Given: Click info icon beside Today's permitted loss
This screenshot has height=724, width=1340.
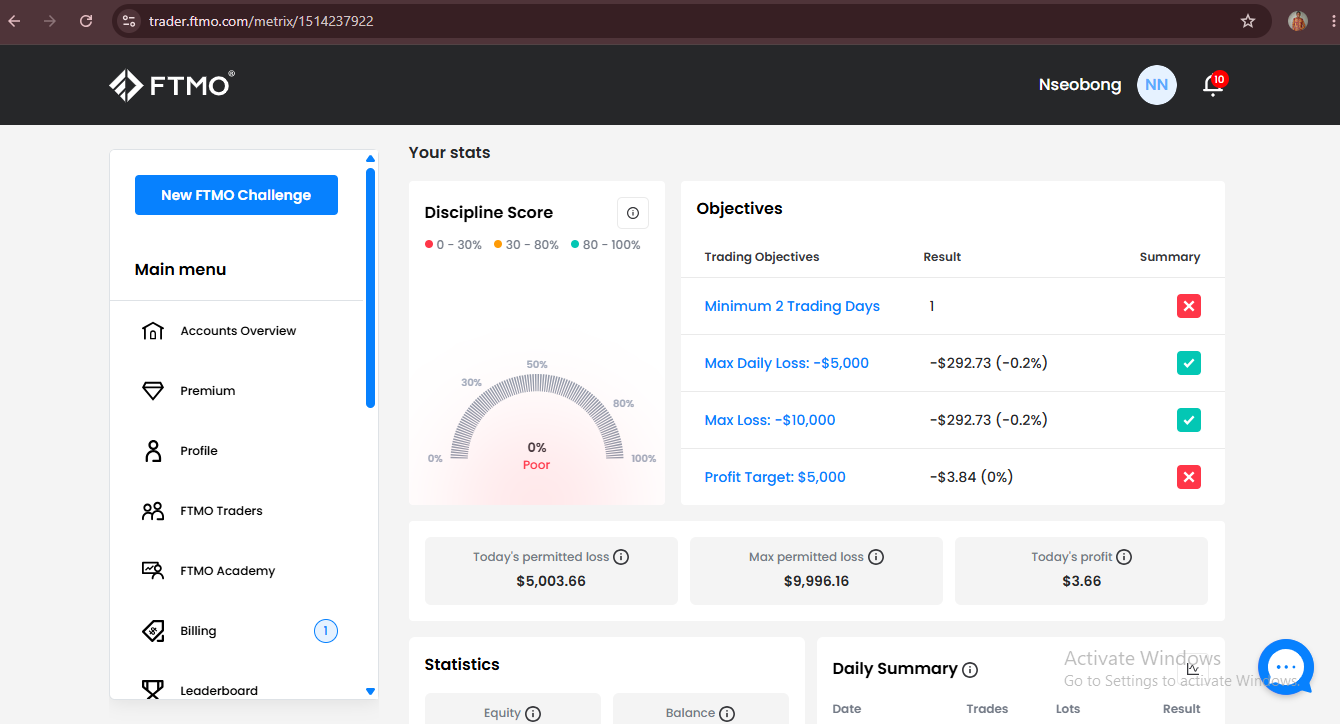Looking at the screenshot, I should click(x=621, y=557).
